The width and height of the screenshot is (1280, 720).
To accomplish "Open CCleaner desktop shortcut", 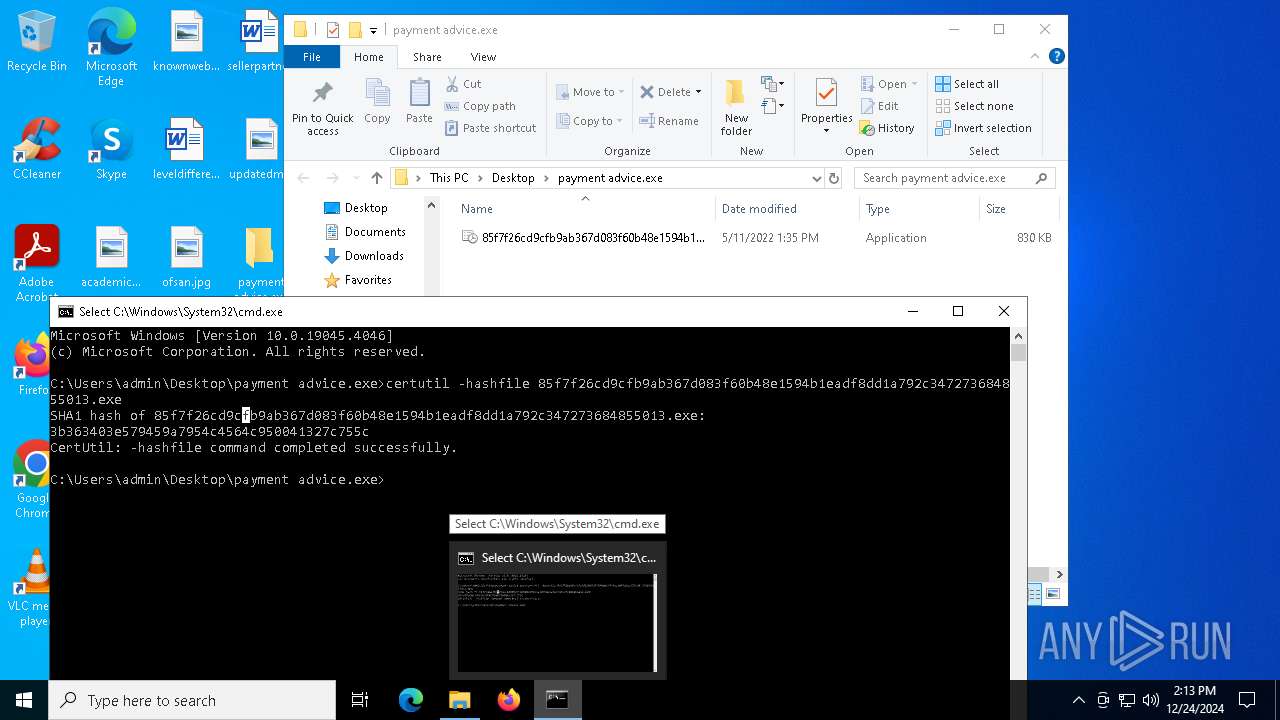I will [37, 150].
